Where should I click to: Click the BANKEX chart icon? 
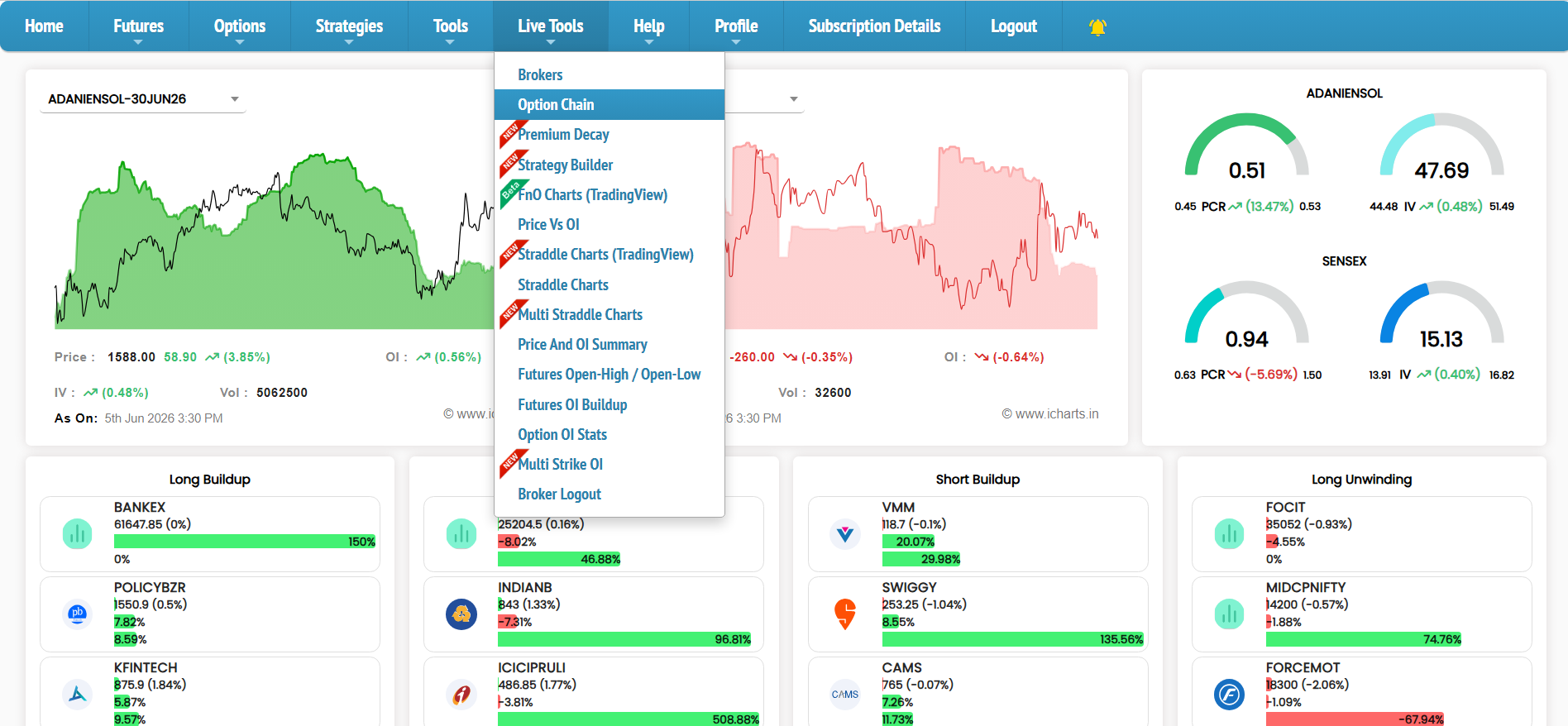pos(78,534)
